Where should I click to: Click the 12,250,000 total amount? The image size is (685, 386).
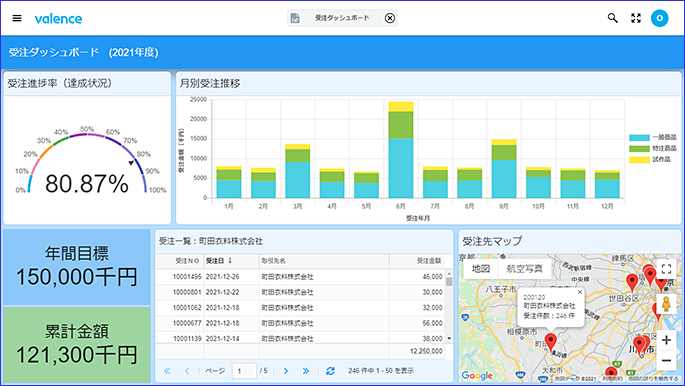pos(426,351)
